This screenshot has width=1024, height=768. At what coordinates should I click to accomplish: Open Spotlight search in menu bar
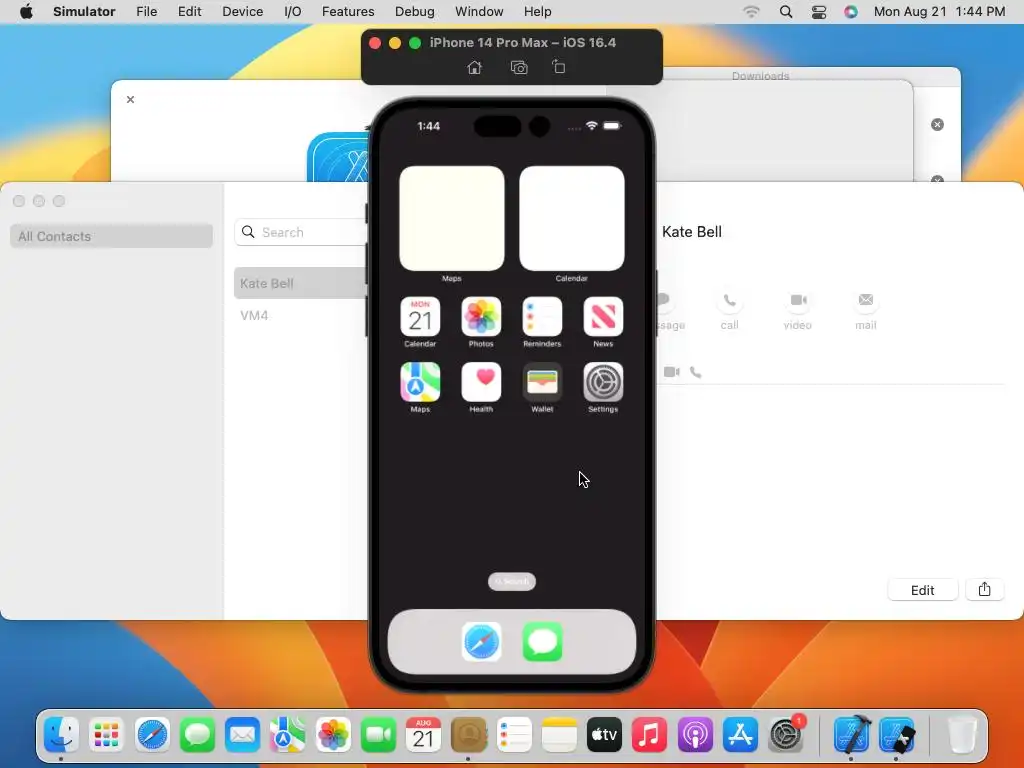pos(786,12)
